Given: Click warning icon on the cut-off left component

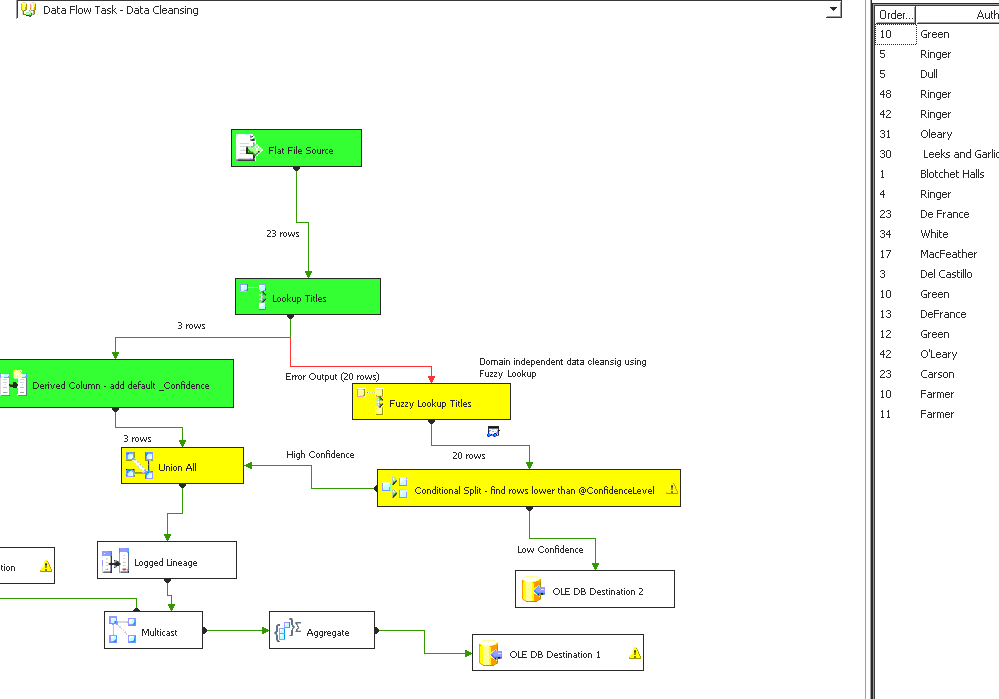Looking at the screenshot, I should click(x=46, y=566).
